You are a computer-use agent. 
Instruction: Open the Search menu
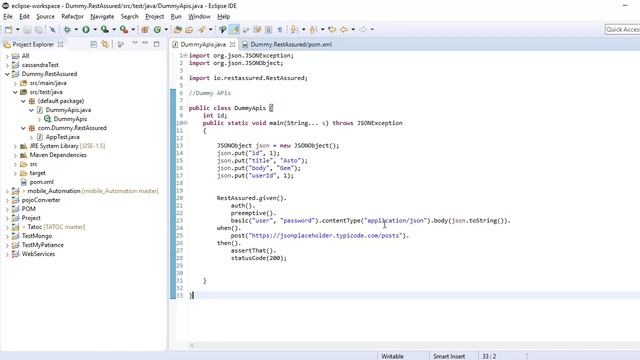[x=129, y=17]
